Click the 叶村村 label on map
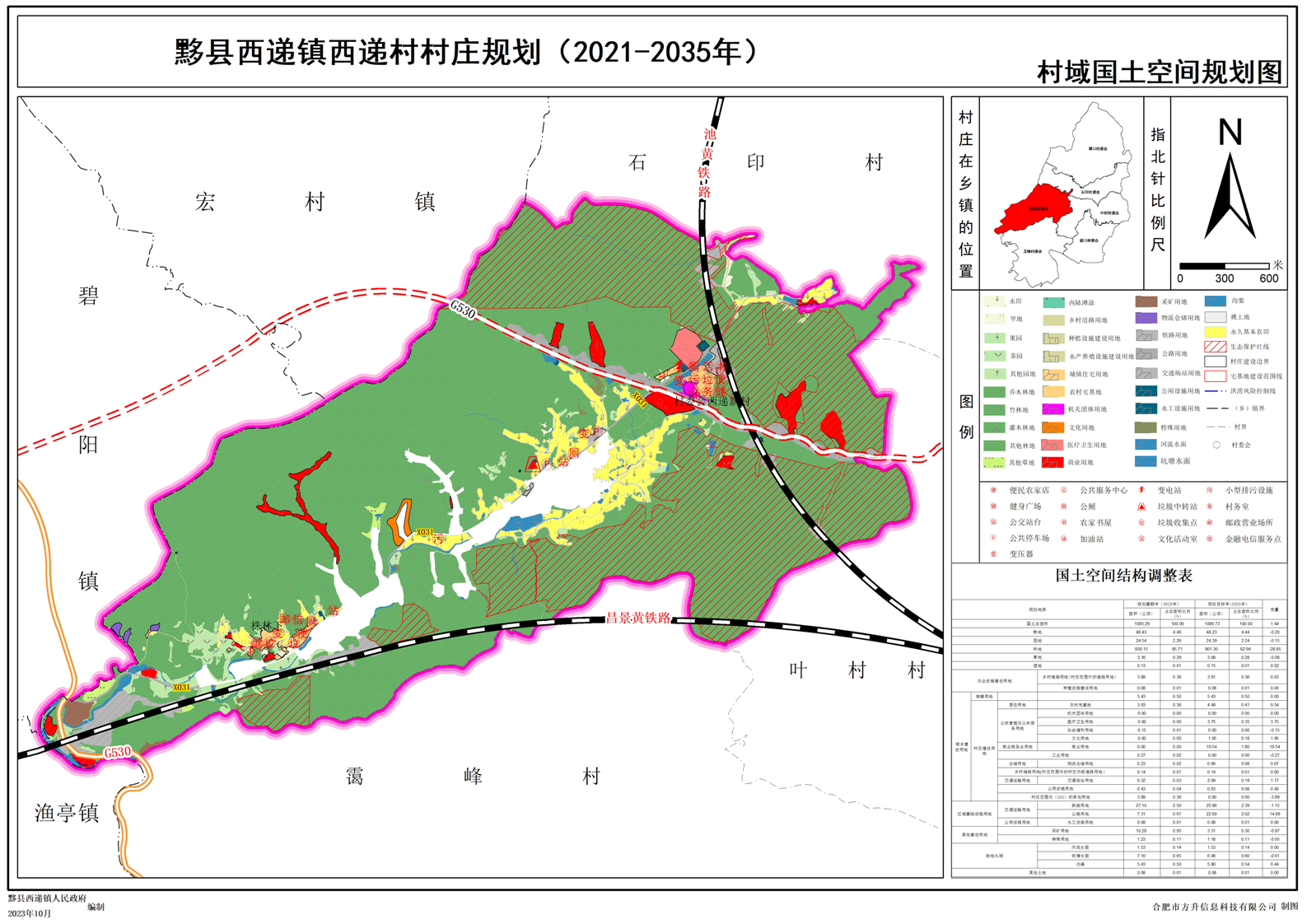The image size is (1307, 924). (857, 670)
